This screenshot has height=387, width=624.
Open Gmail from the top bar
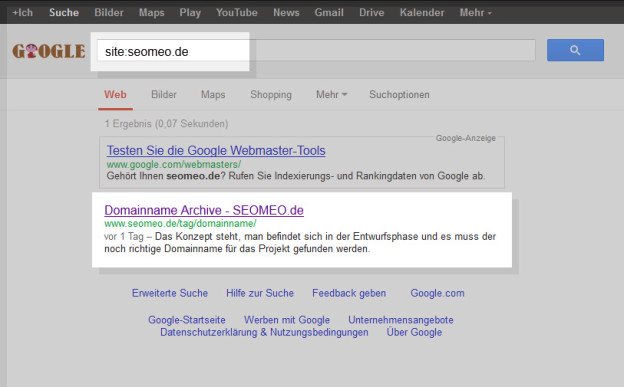pos(329,12)
